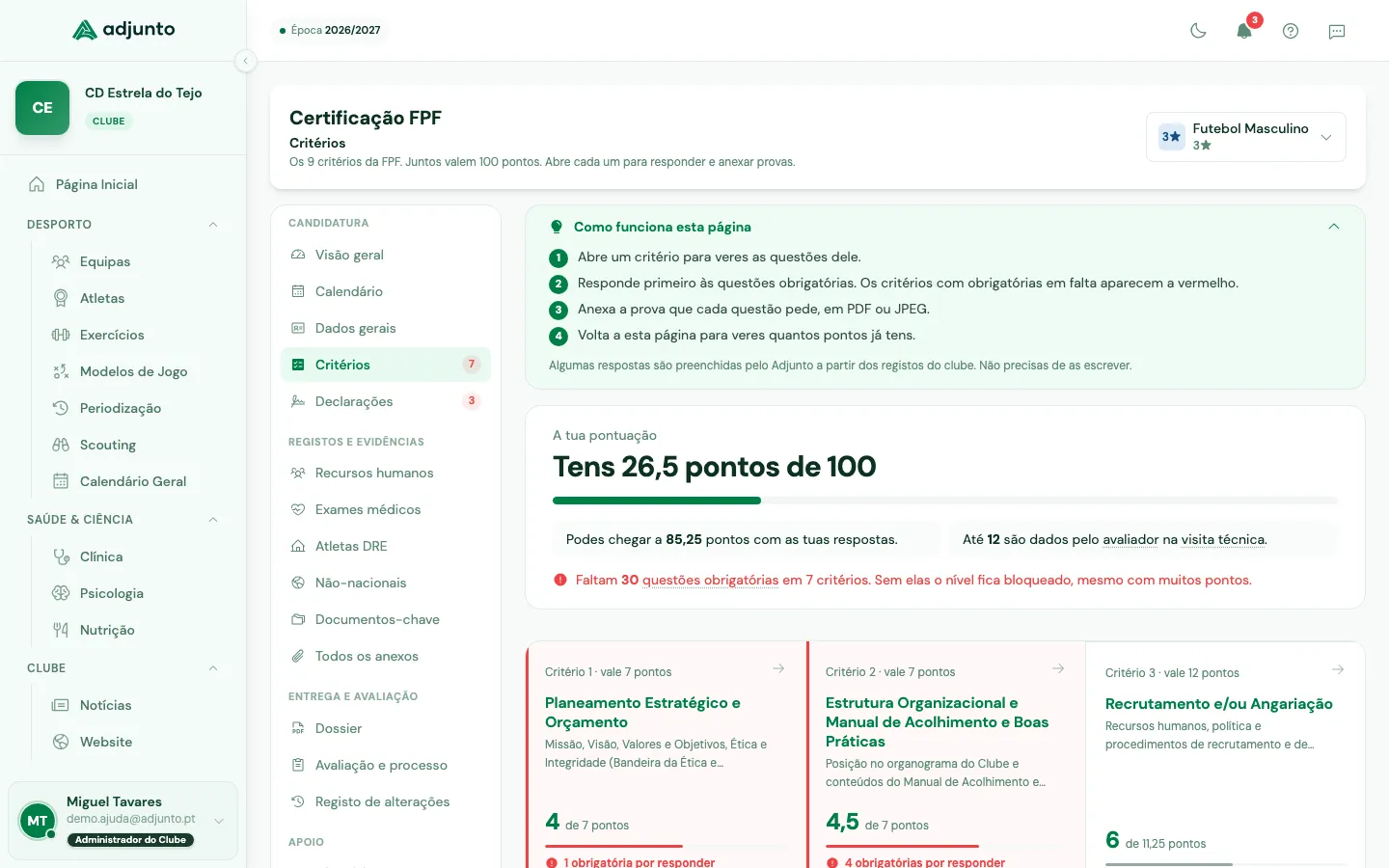This screenshot has width=1389, height=868.
Task: Click the Atletas sidebar icon
Action: pyautogui.click(x=61, y=298)
